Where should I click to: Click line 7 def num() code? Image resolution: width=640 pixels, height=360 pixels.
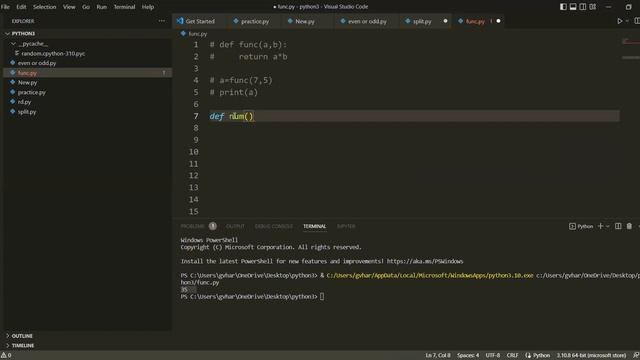pyautogui.click(x=231, y=116)
